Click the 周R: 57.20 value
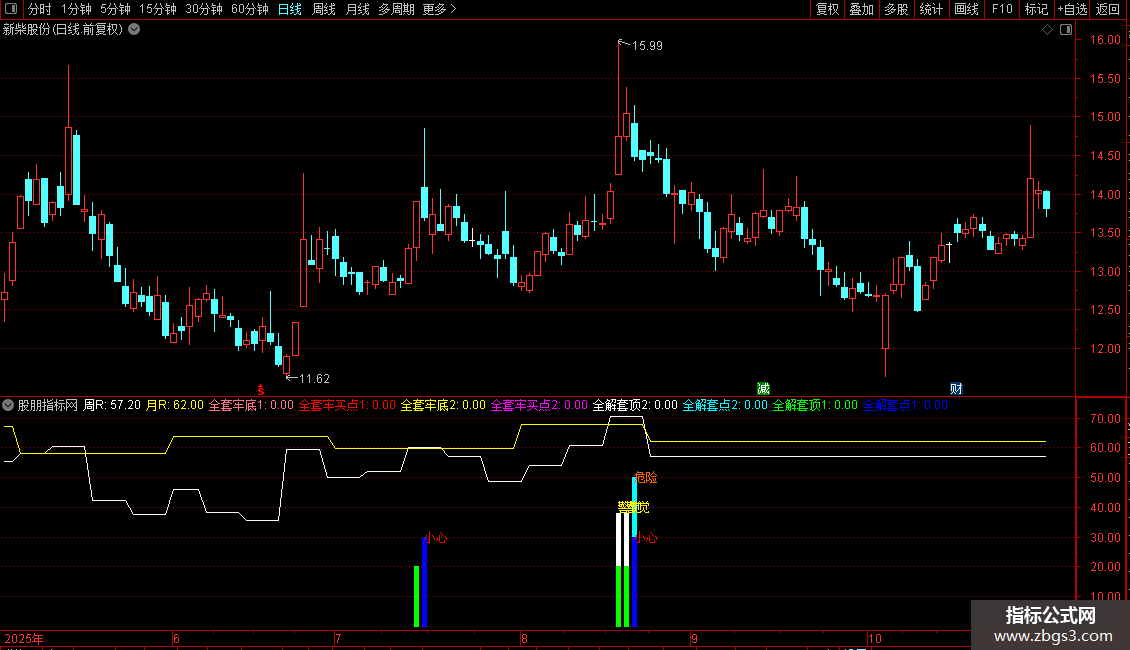 tap(112, 405)
